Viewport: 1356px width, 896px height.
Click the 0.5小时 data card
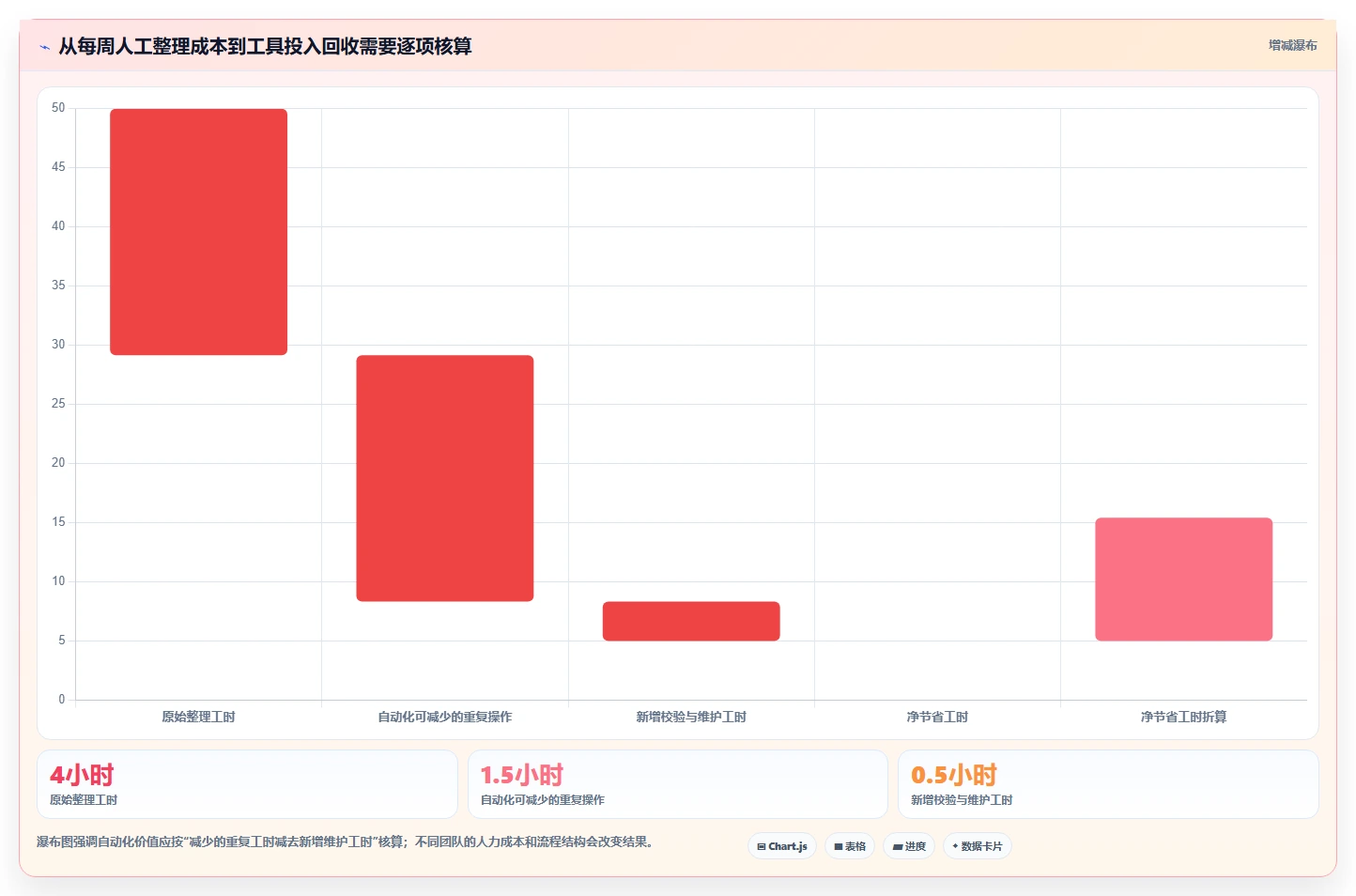[1108, 784]
